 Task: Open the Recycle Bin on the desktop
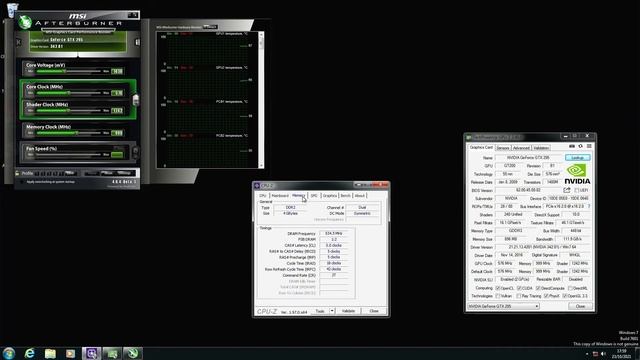click(x=12, y=10)
